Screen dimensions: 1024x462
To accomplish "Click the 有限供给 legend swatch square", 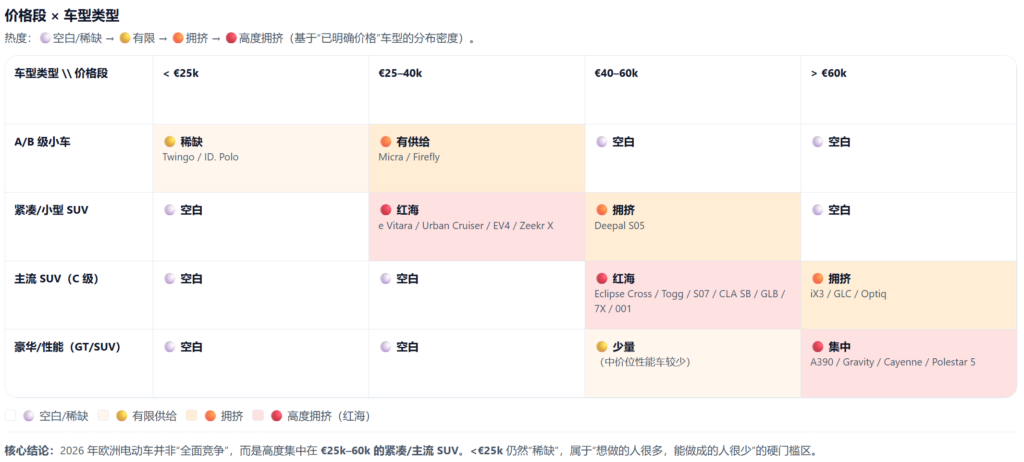I will pos(103,415).
